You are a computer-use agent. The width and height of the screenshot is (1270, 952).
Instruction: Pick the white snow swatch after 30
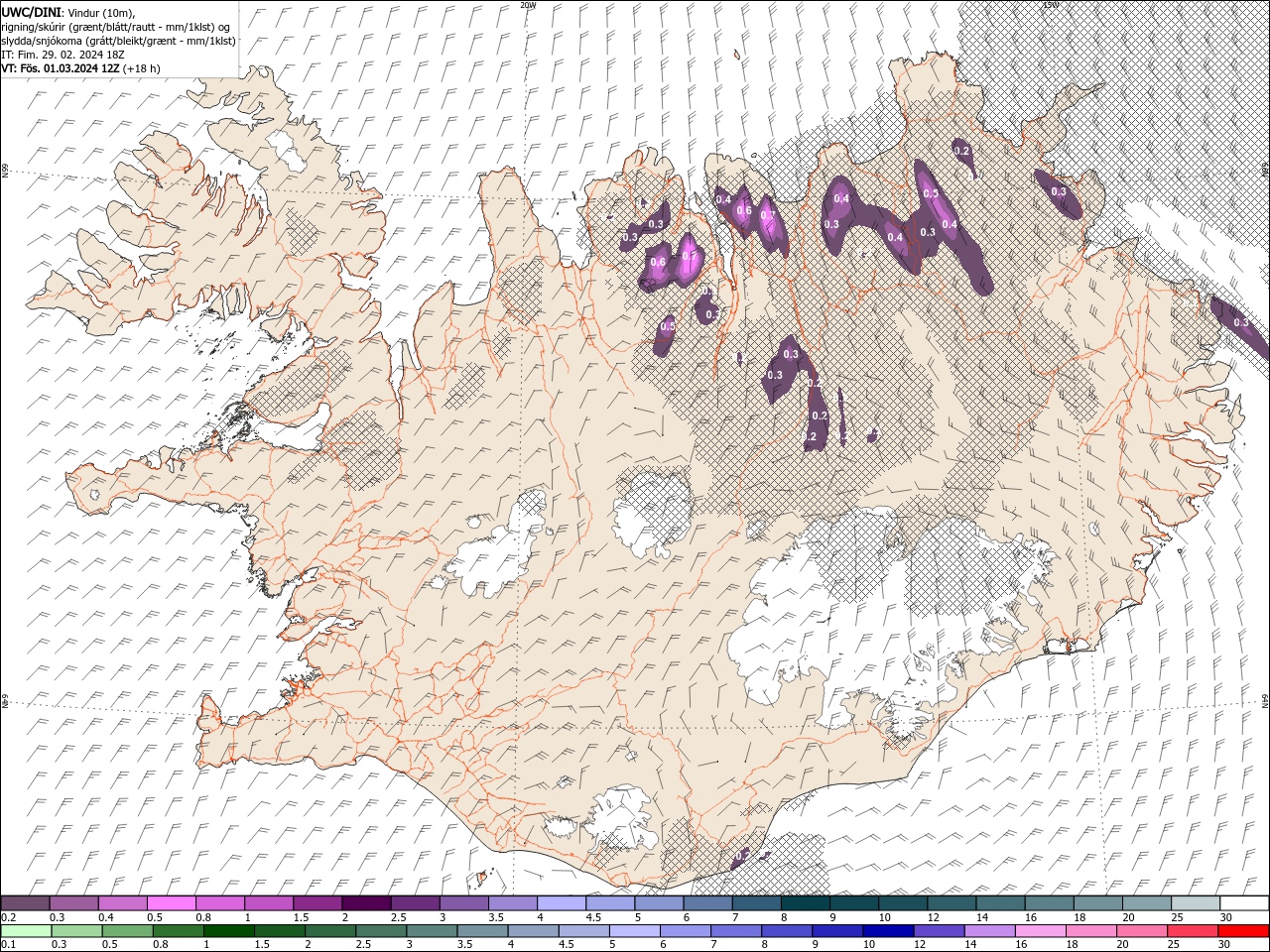click(1244, 903)
